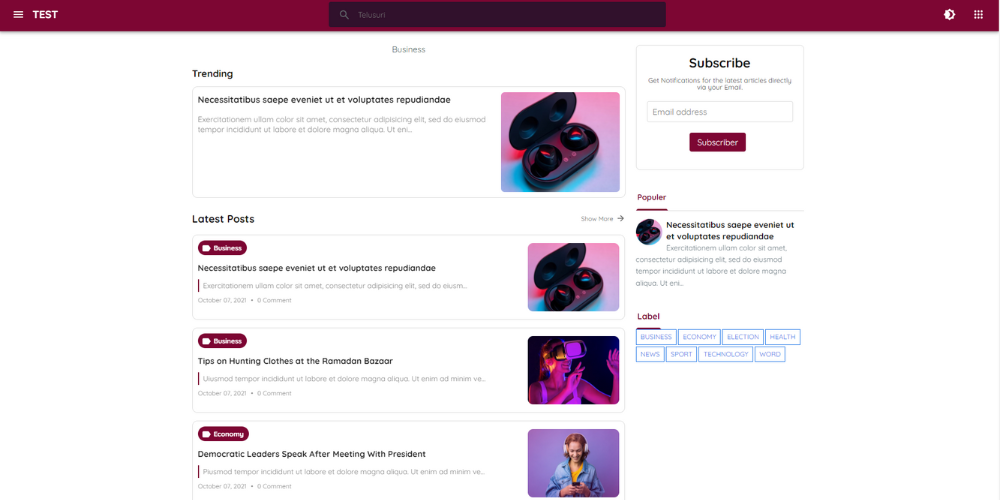Image resolution: width=1000 pixels, height=500 pixels.
Task: Open the apps grid icon
Action: coord(978,15)
